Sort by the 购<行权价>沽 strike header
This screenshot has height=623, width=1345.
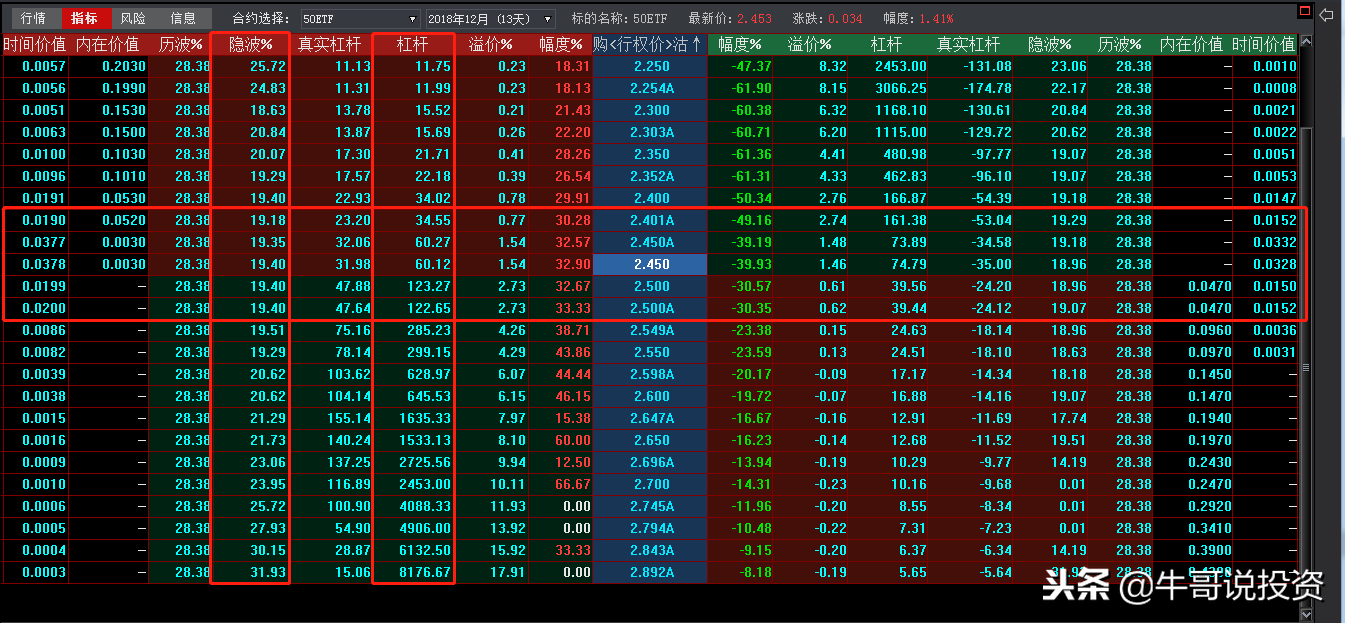[649, 44]
